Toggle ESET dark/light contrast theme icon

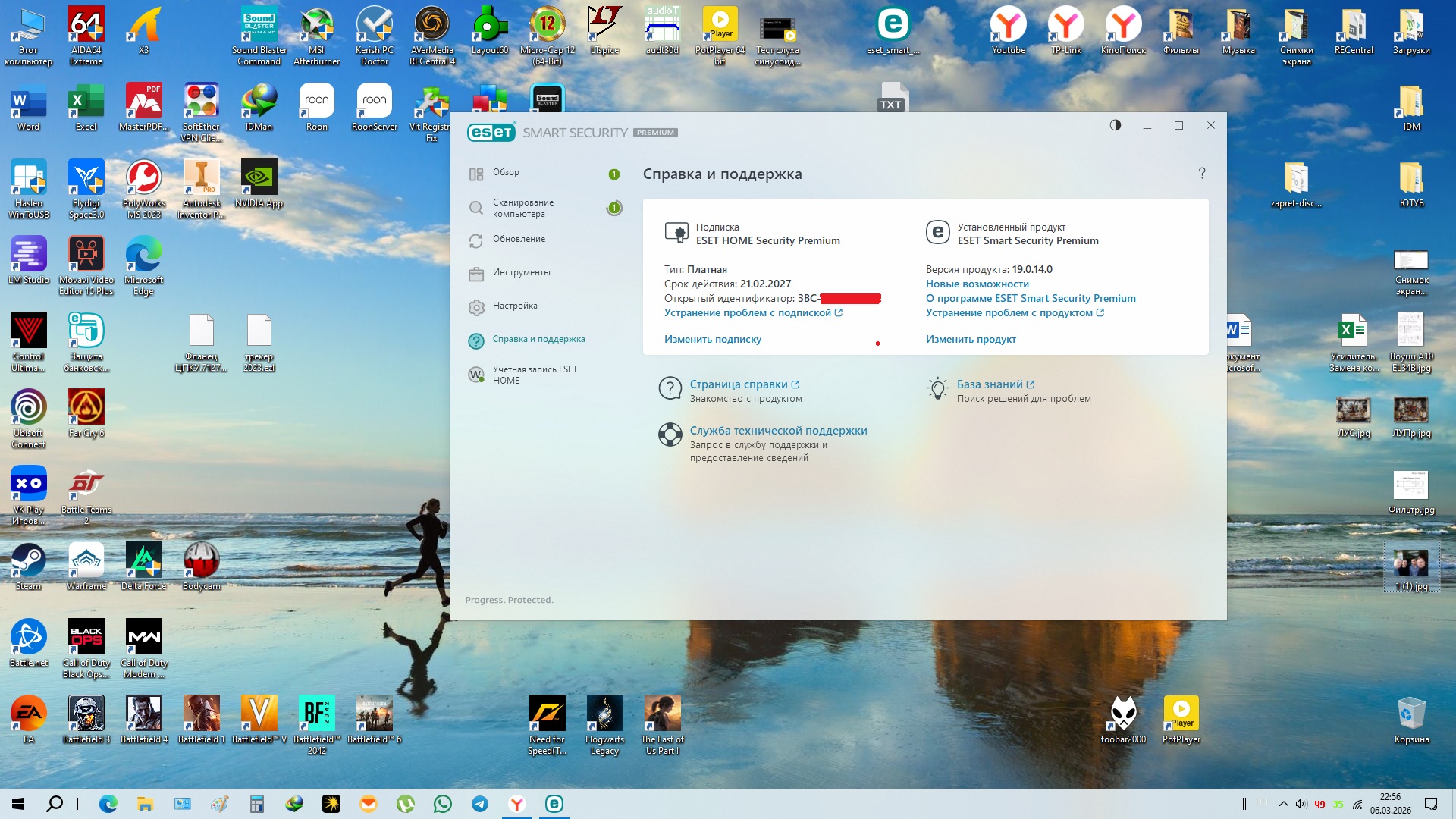coord(1115,125)
